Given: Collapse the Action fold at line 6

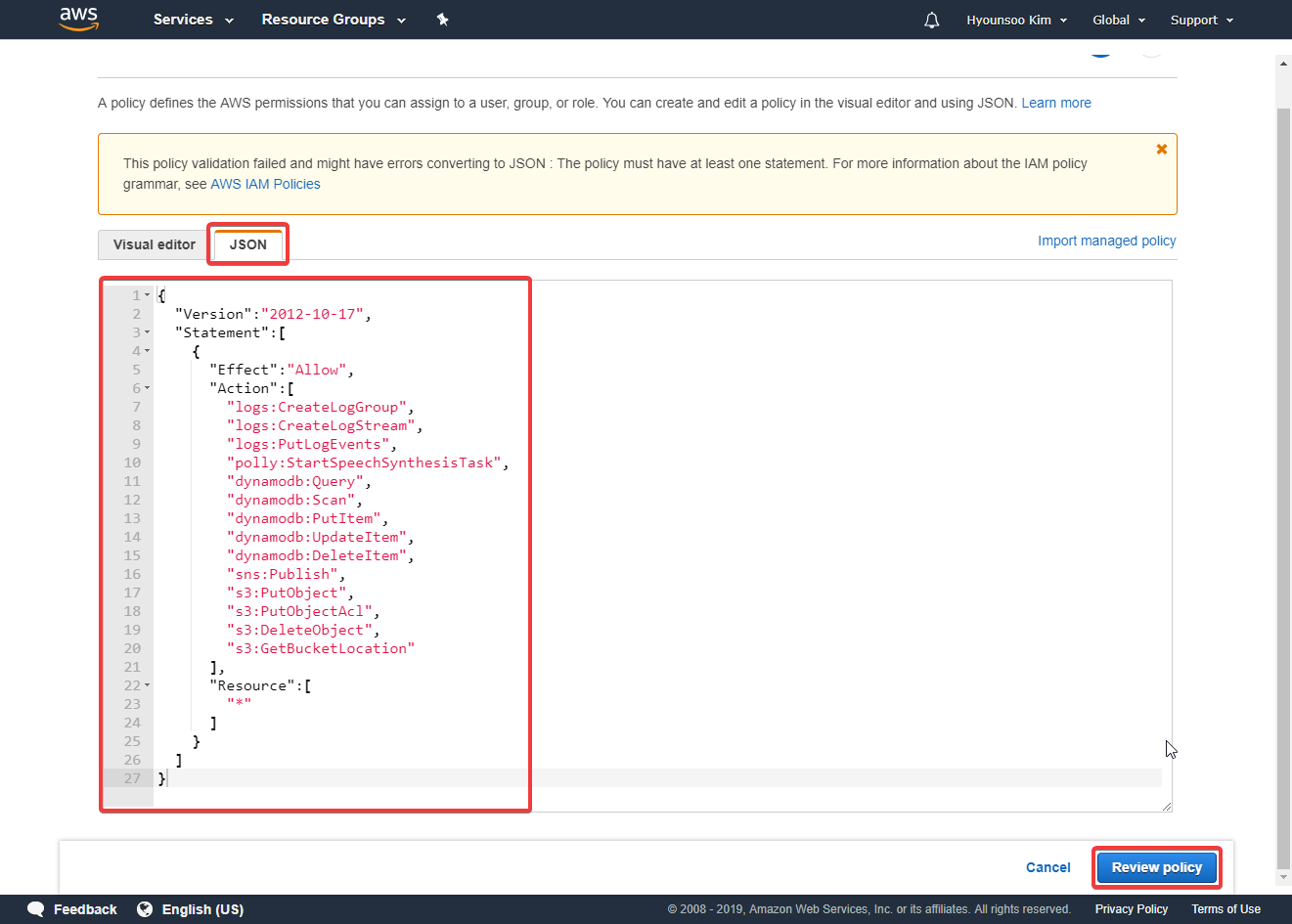Looking at the screenshot, I should [148, 388].
